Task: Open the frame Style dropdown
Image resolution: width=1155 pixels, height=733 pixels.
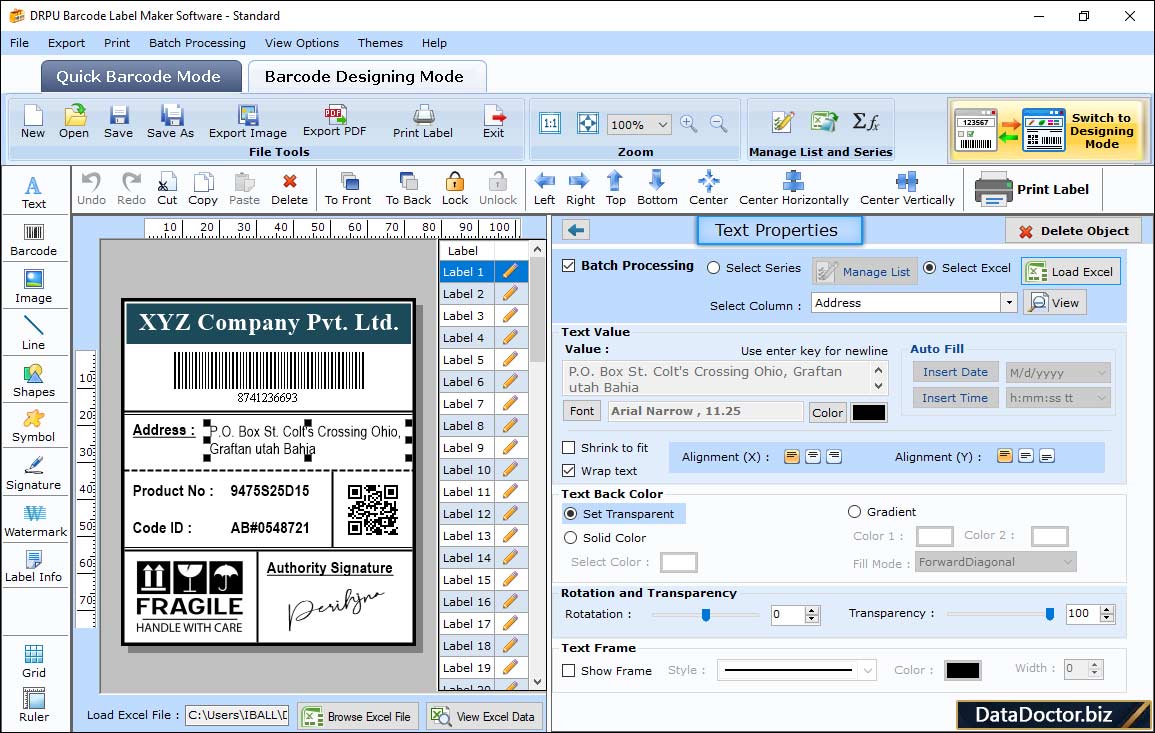Action: click(x=868, y=670)
